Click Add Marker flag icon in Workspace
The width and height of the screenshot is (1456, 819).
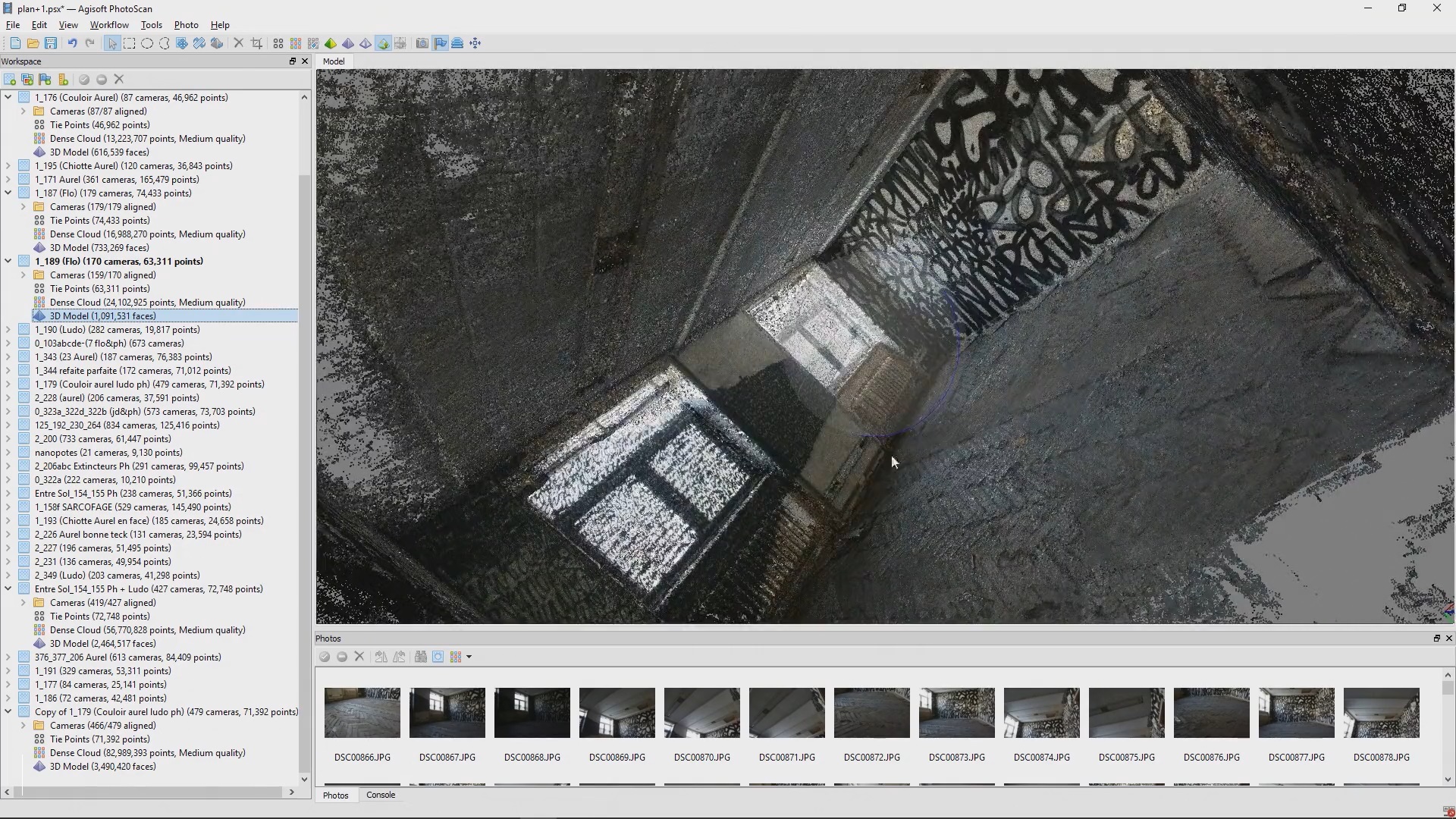click(45, 80)
